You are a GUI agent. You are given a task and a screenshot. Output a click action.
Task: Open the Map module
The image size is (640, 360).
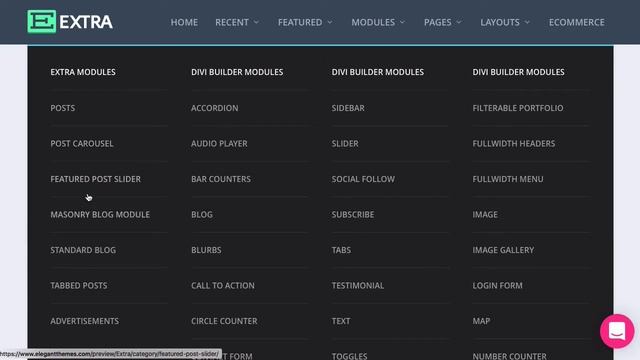point(481,321)
